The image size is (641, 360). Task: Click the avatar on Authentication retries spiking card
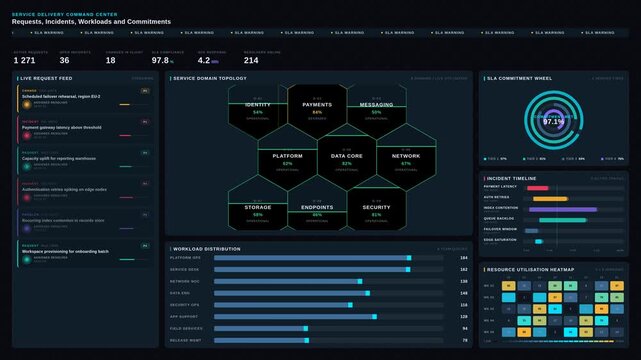tap(27, 197)
